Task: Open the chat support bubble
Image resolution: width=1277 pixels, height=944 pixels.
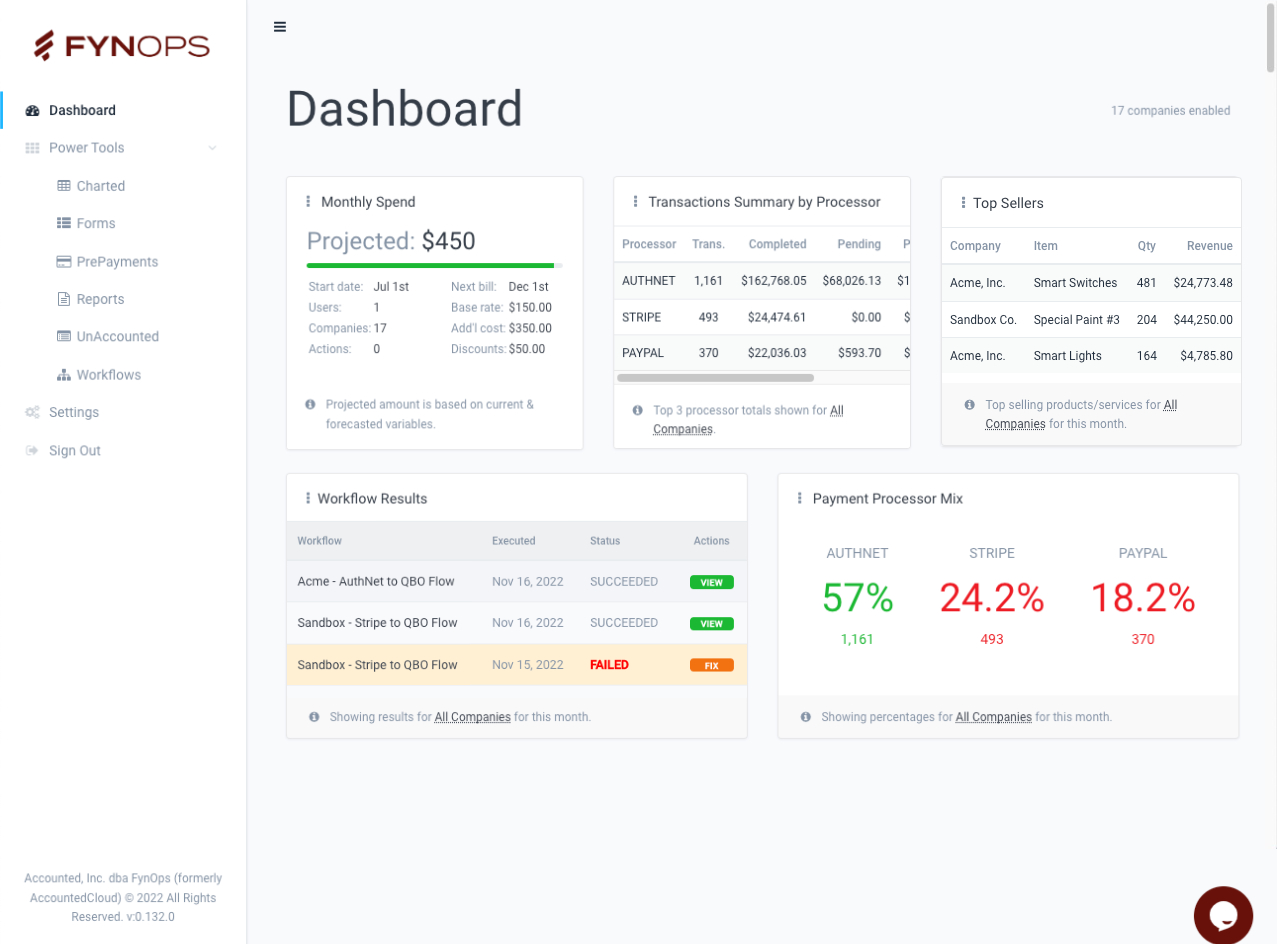Action: 1223,914
